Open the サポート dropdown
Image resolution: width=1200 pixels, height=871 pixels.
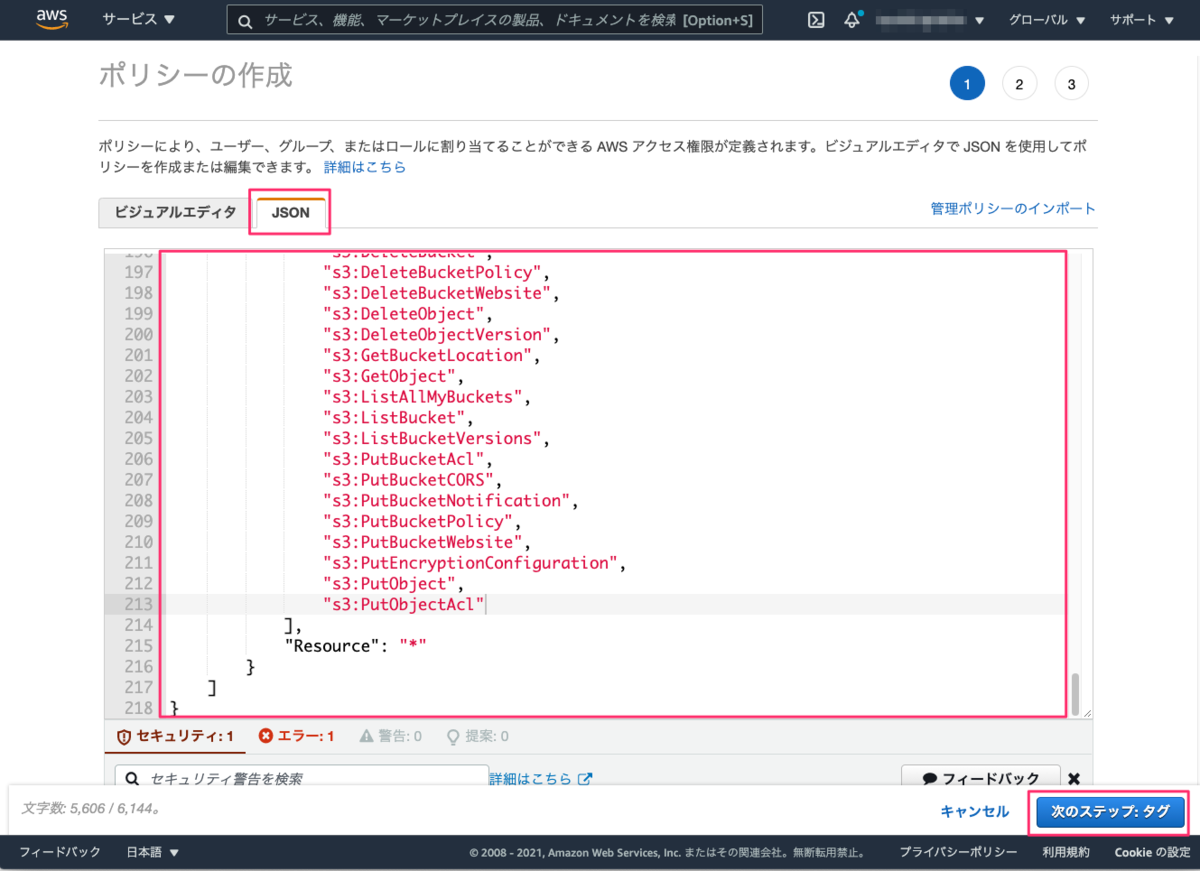coord(1139,19)
